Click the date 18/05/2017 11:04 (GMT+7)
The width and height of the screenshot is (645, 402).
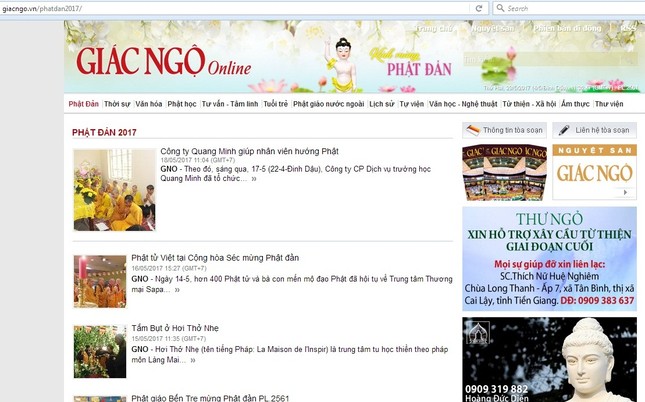198,160
